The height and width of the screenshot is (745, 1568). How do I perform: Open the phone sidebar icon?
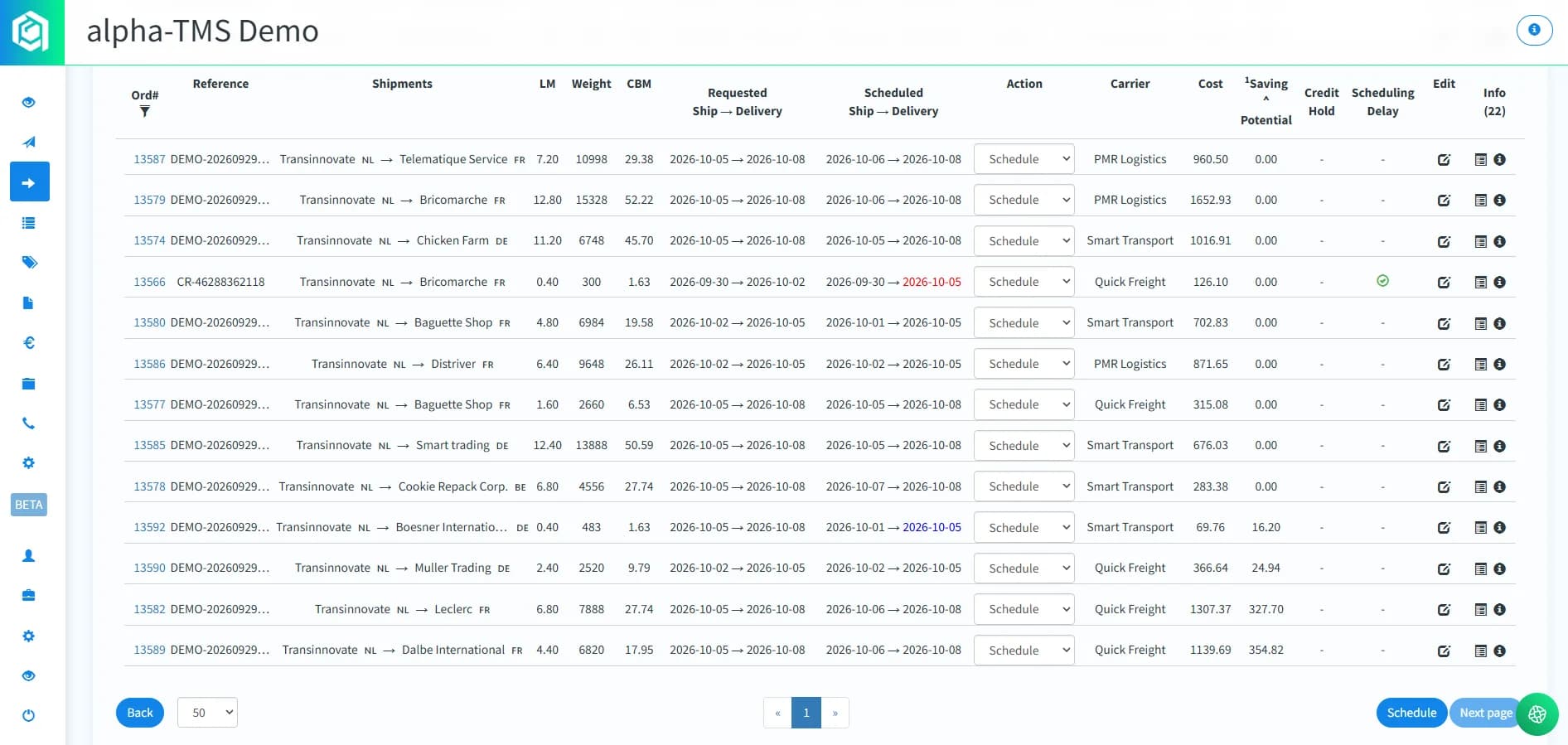pyautogui.click(x=29, y=423)
